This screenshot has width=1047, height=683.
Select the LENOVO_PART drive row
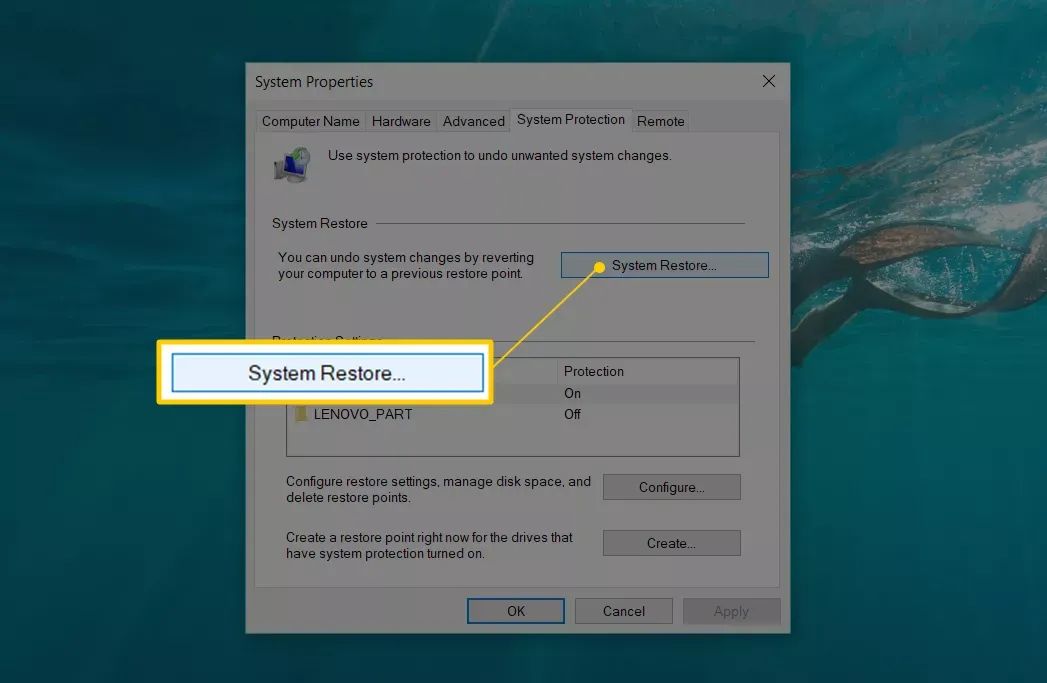click(x=513, y=414)
